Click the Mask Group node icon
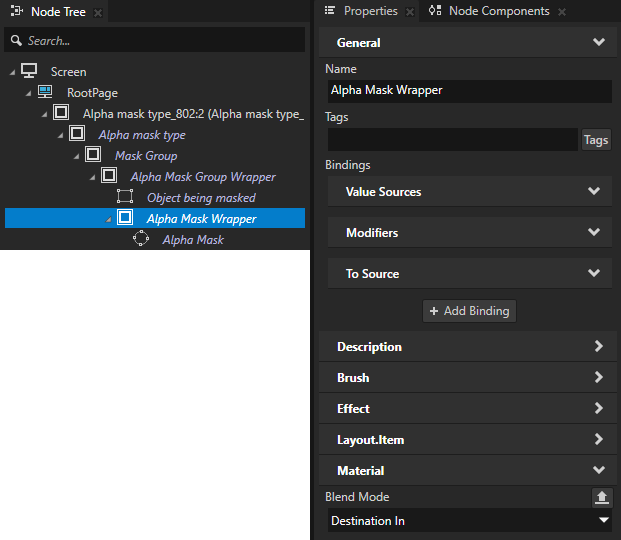This screenshot has width=621, height=540. coord(93,155)
